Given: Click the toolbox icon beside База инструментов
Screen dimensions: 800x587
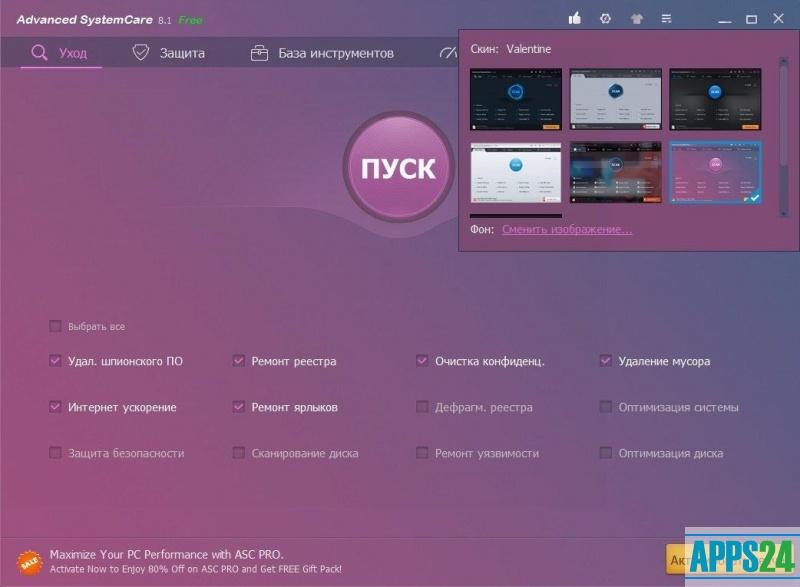Looking at the screenshot, I should click(259, 53).
